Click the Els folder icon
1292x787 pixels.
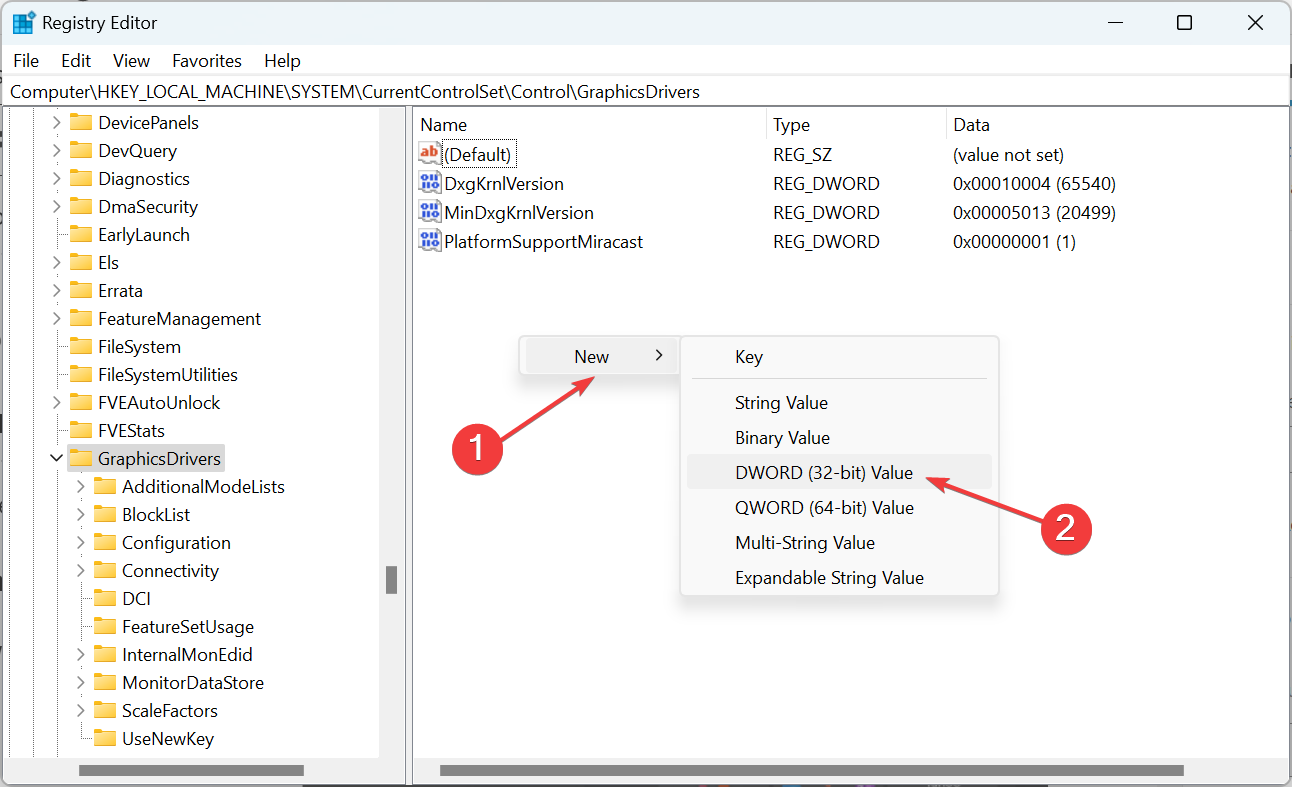[81, 262]
